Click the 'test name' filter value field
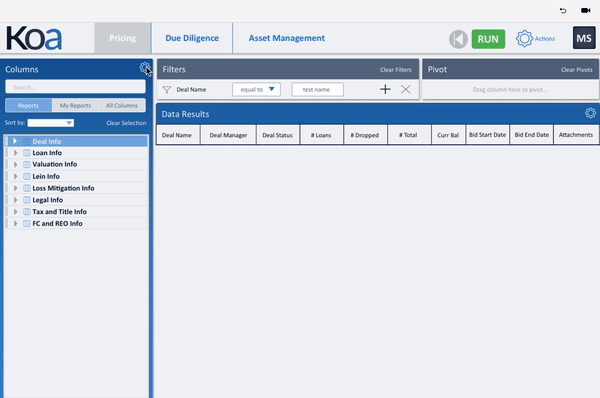Image resolution: width=600 pixels, height=398 pixels. click(317, 90)
